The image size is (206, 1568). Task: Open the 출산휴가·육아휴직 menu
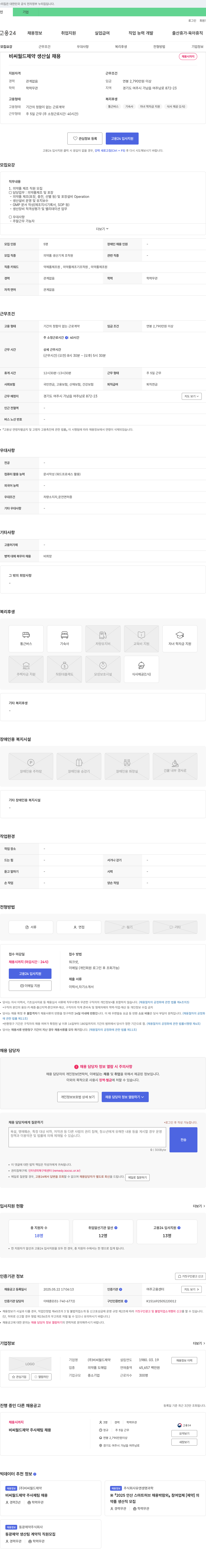point(187,33)
